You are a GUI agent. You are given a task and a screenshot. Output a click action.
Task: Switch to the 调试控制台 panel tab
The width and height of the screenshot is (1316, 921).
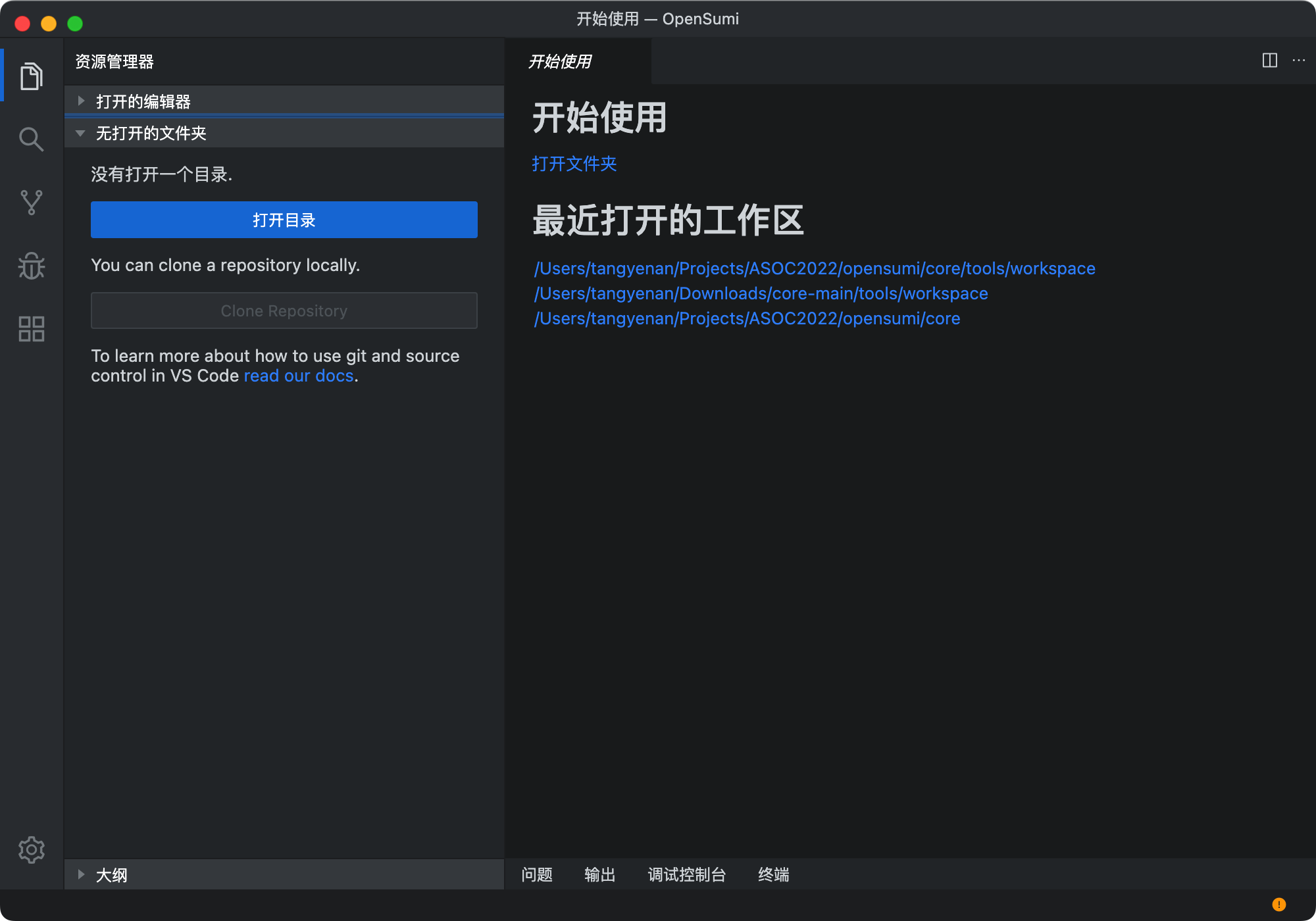(686, 874)
